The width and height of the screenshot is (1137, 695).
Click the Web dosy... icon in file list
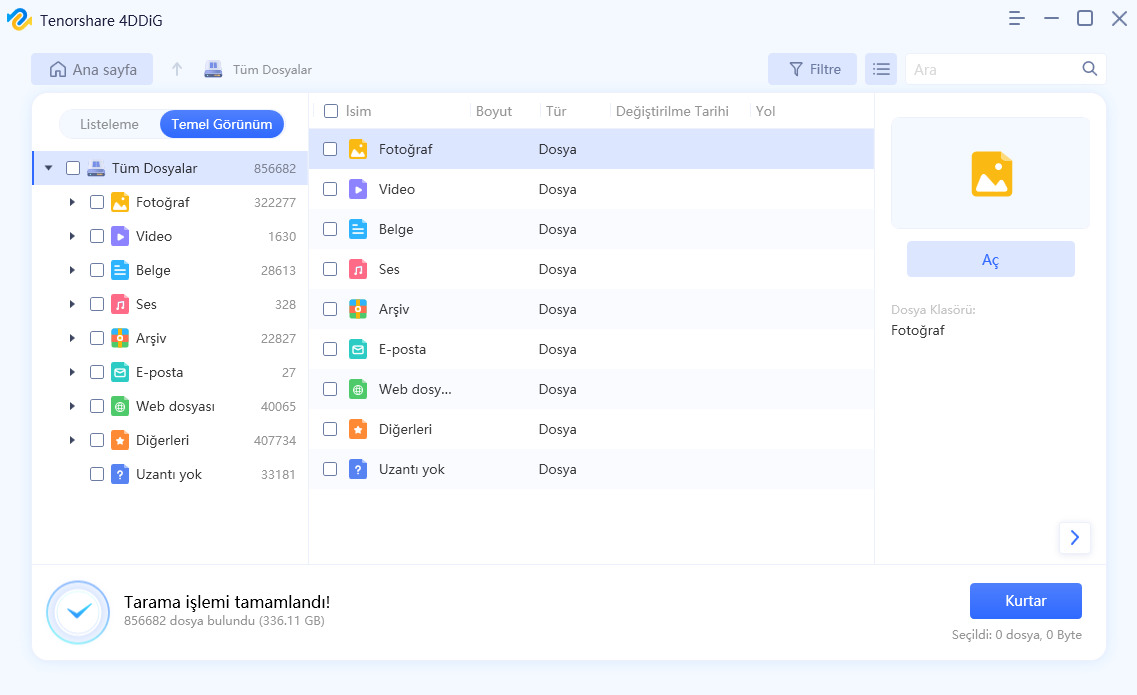(358, 390)
